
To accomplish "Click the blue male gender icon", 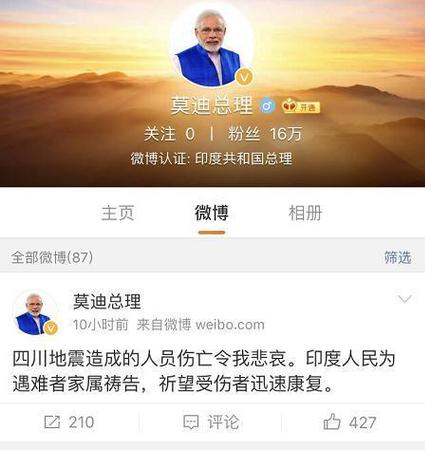I will pos(267,106).
